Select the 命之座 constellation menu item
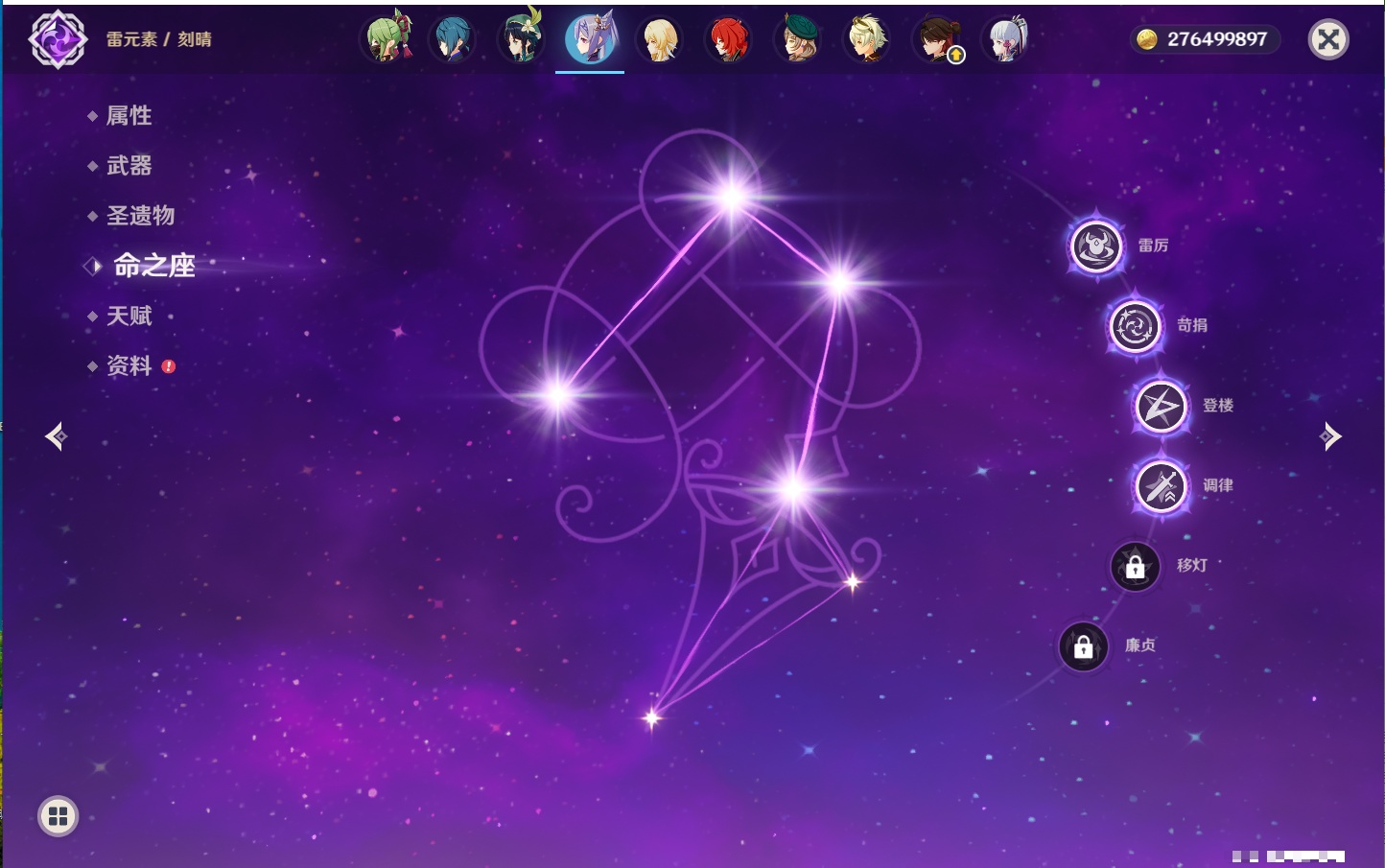The image size is (1385, 868). click(x=153, y=266)
